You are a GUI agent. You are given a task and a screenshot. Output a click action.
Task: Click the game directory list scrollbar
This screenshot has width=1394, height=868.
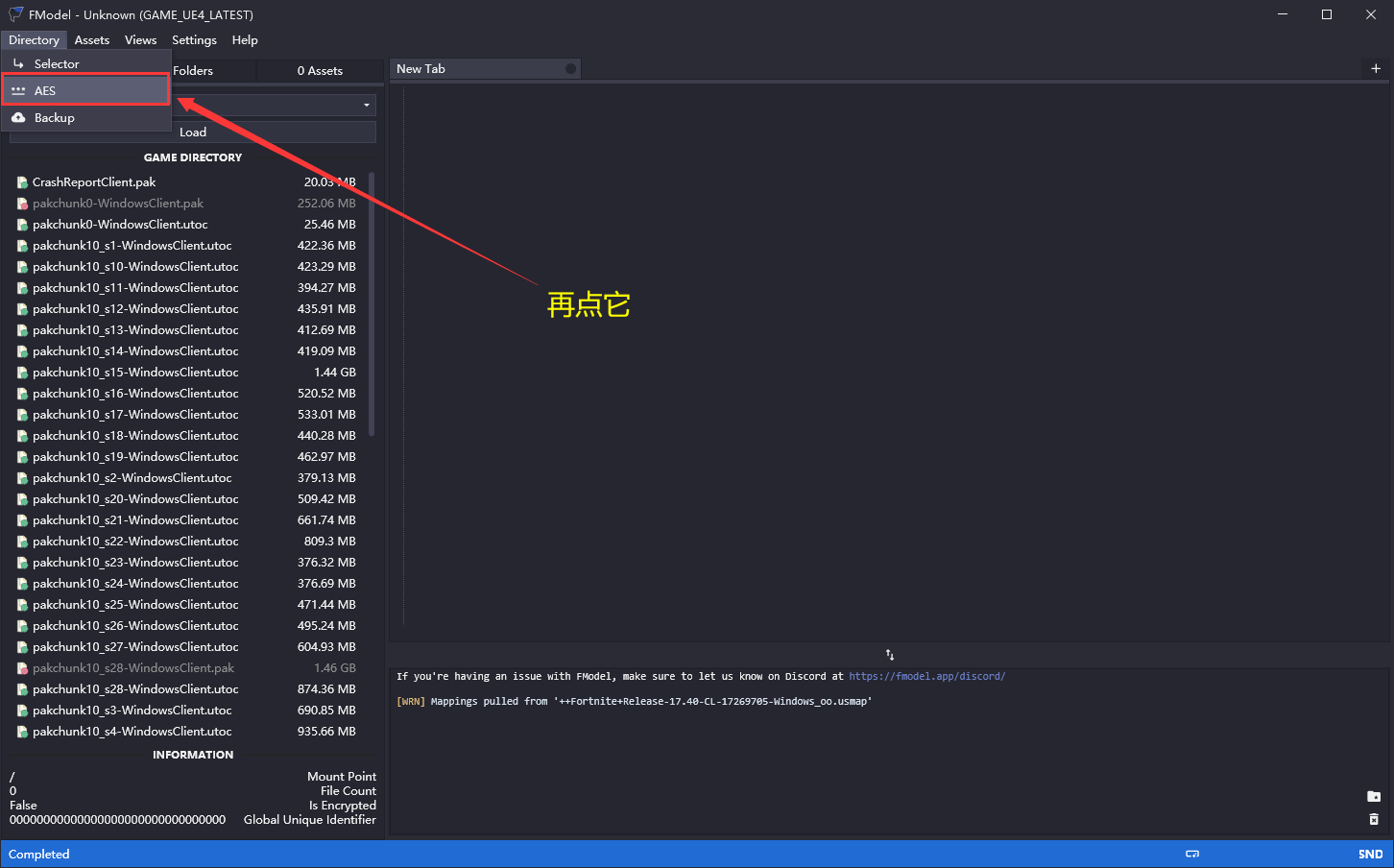[x=371, y=305]
